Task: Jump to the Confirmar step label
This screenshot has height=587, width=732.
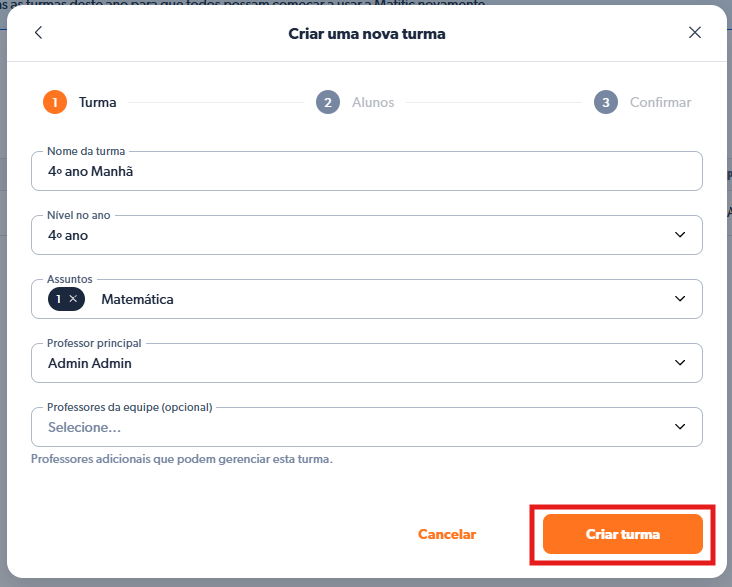Action: (x=660, y=102)
